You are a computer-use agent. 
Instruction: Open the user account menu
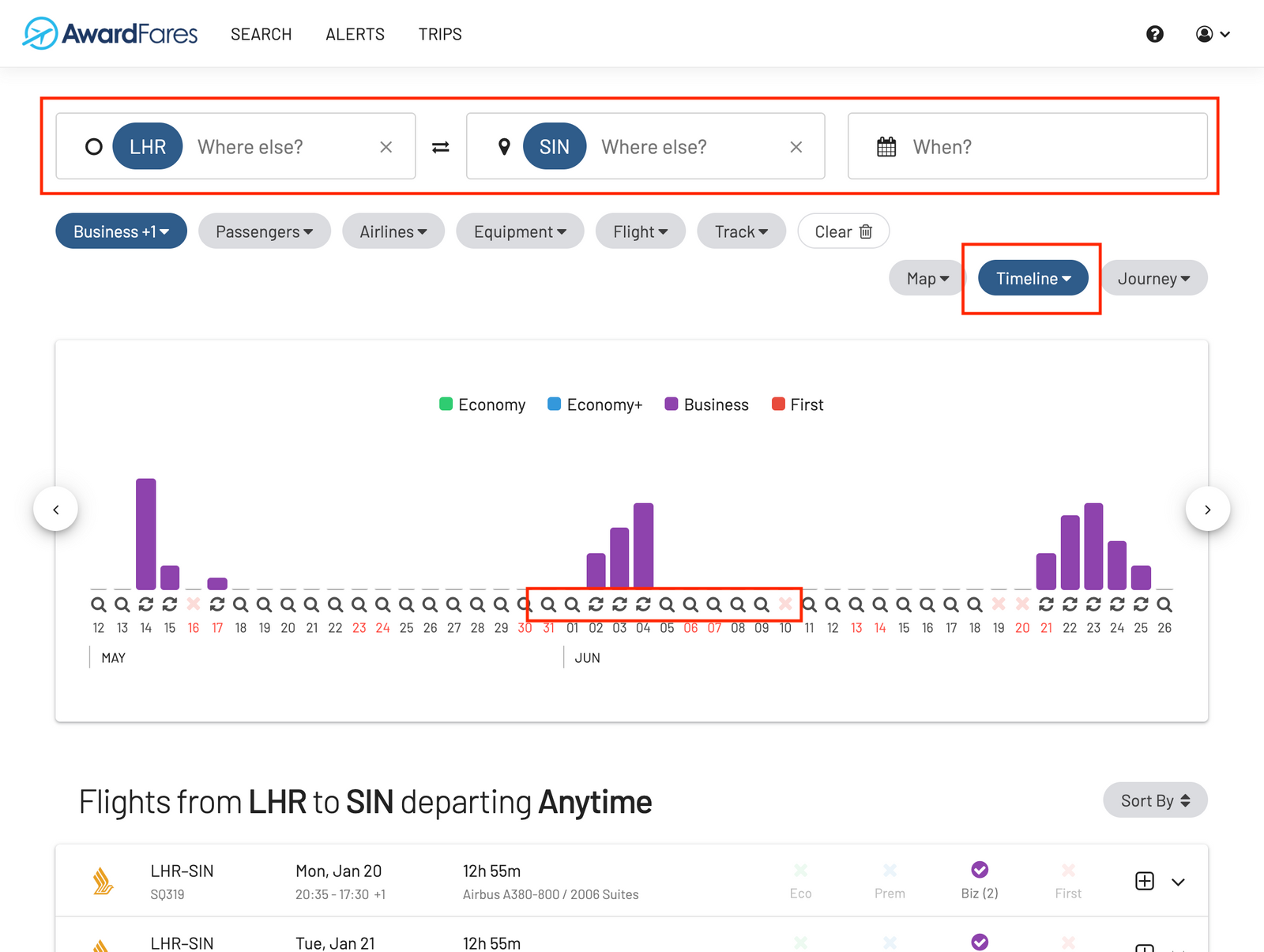pyautogui.click(x=1213, y=34)
